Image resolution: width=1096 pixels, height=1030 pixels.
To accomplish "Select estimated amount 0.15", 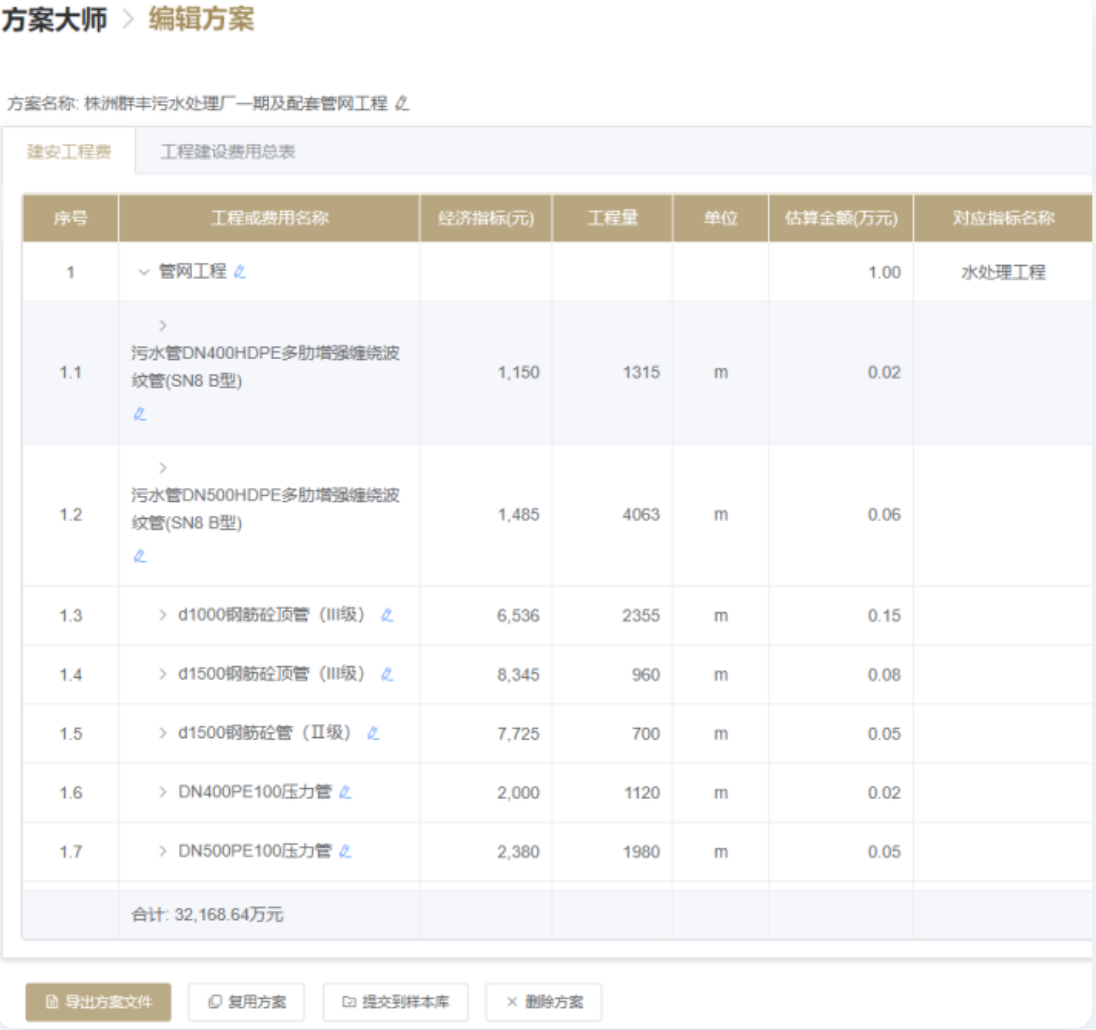I will tap(884, 616).
